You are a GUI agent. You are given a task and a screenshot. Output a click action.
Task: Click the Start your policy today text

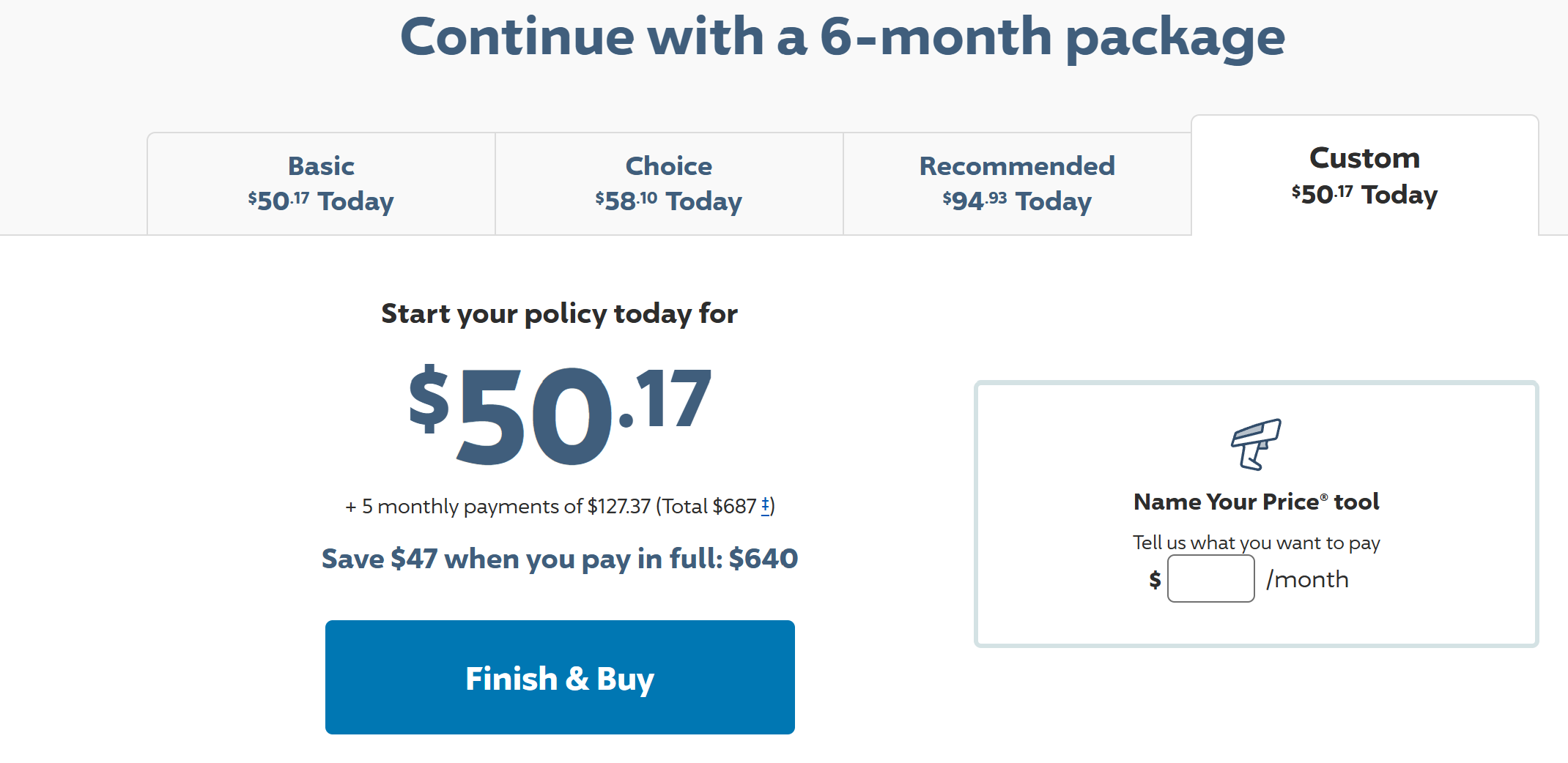(x=560, y=313)
